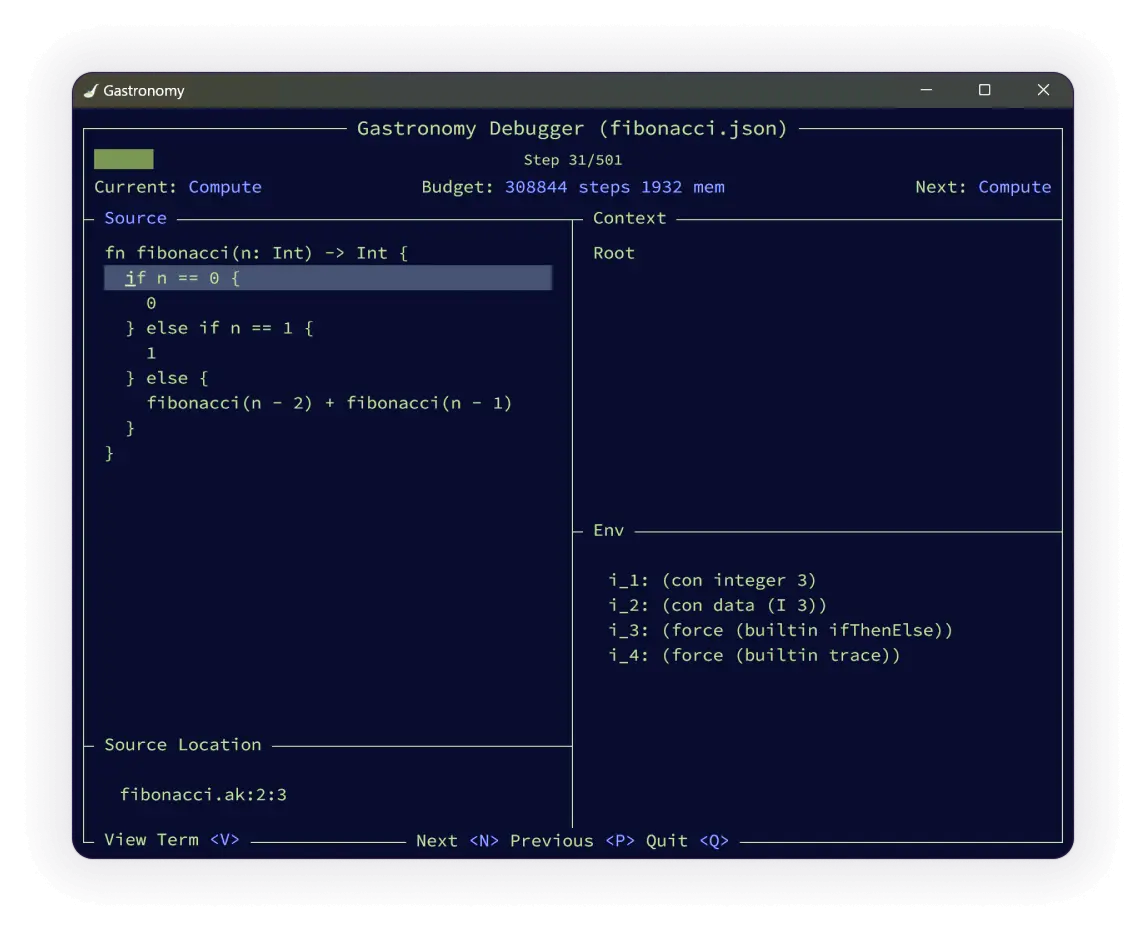
Task: Click env entry i_4 builtin trace
Action: point(754,656)
